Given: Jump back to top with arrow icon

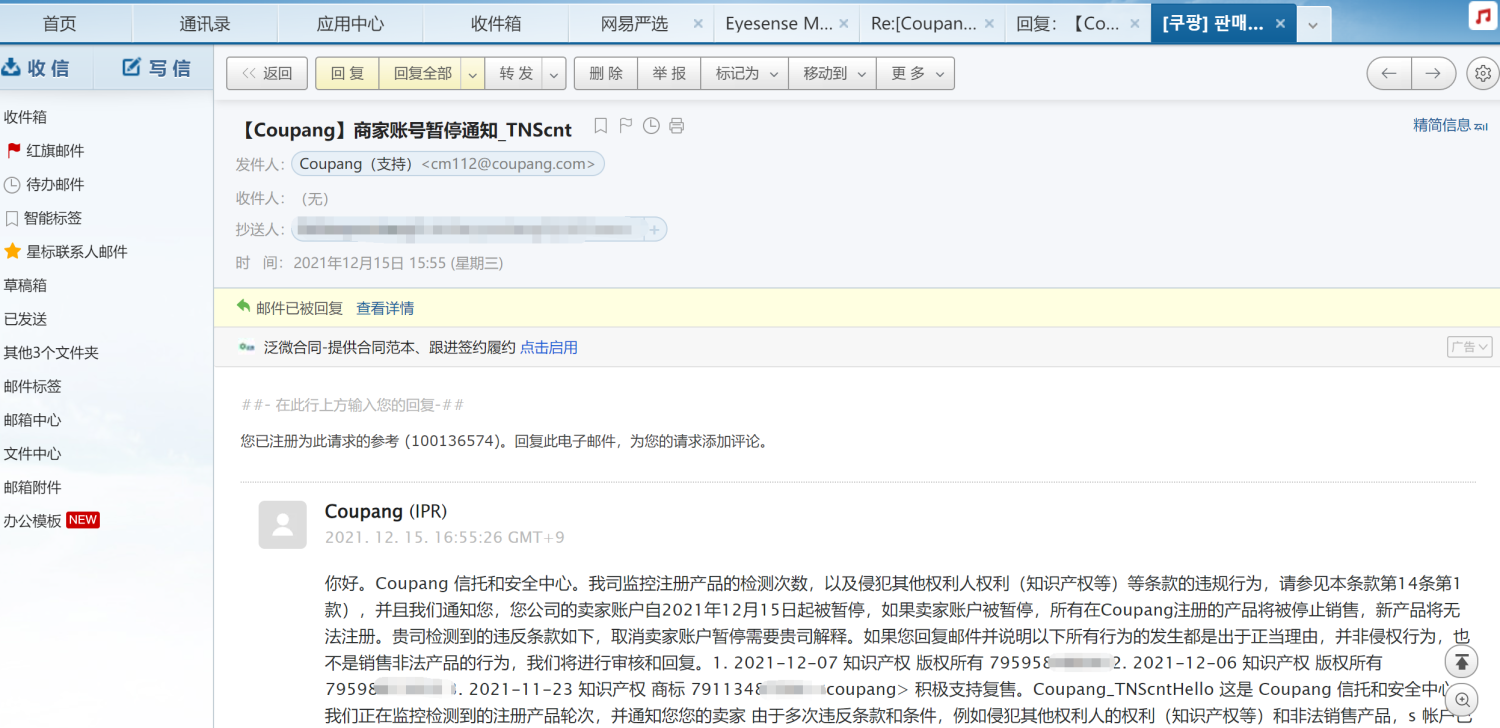Looking at the screenshot, I should (x=1461, y=661).
